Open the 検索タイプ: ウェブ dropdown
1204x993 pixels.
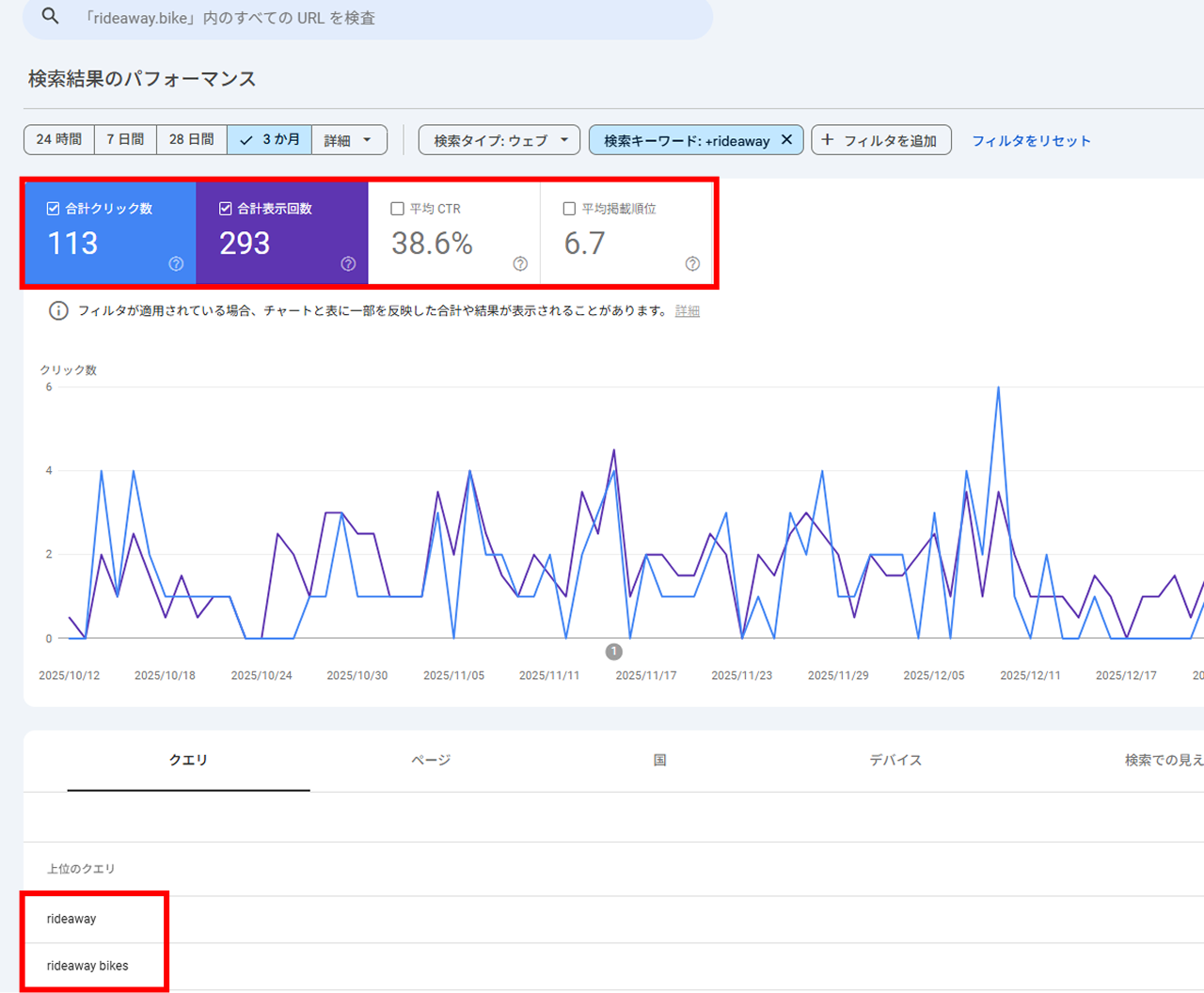click(499, 139)
